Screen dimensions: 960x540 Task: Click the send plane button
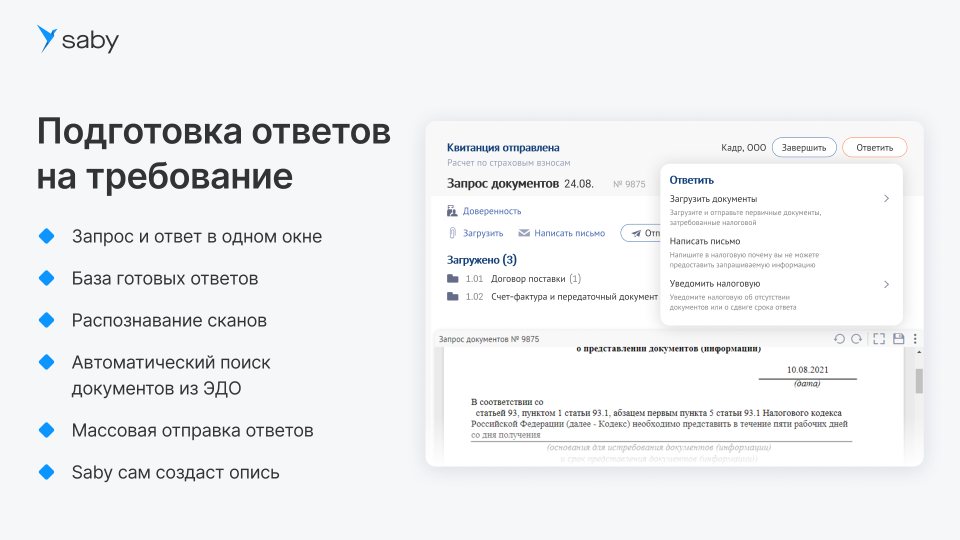point(640,233)
